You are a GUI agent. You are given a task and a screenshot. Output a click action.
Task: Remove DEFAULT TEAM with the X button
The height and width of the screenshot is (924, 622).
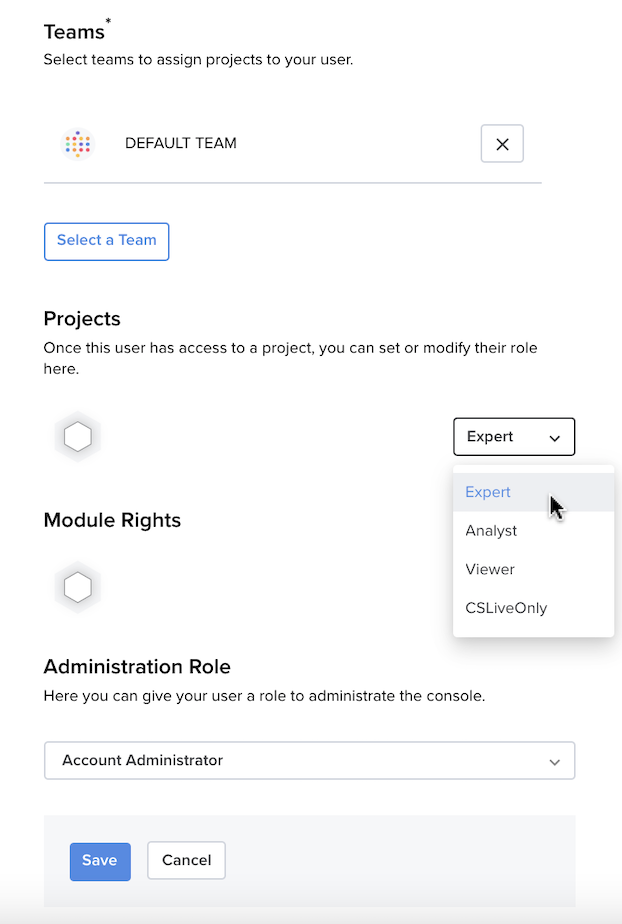pyautogui.click(x=502, y=144)
